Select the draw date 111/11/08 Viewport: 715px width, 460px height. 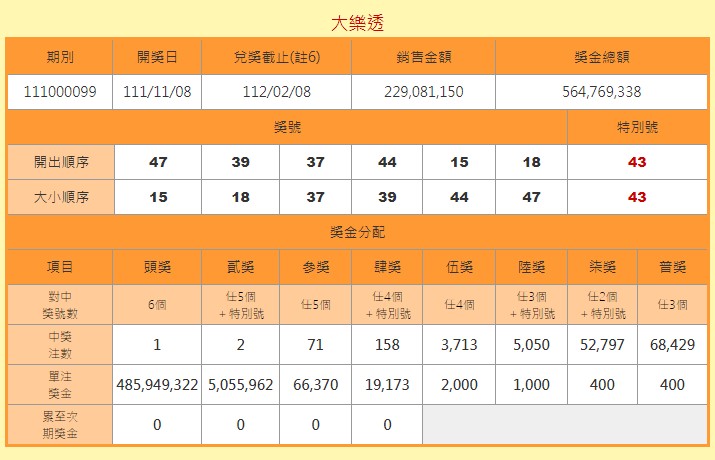[157, 92]
